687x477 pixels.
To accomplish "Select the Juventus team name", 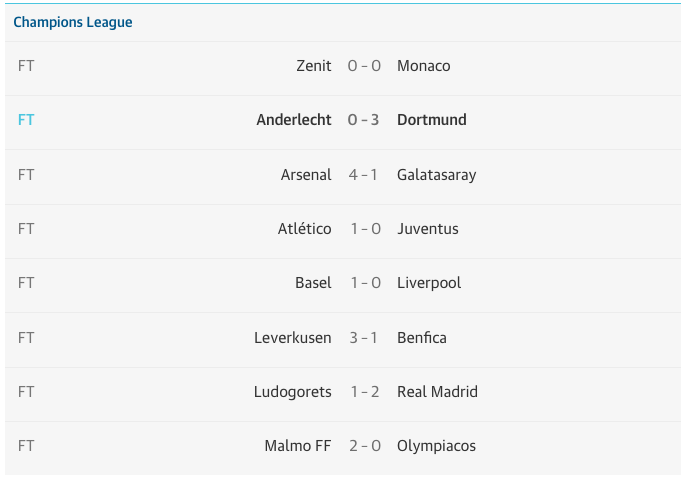I will click(x=428, y=229).
